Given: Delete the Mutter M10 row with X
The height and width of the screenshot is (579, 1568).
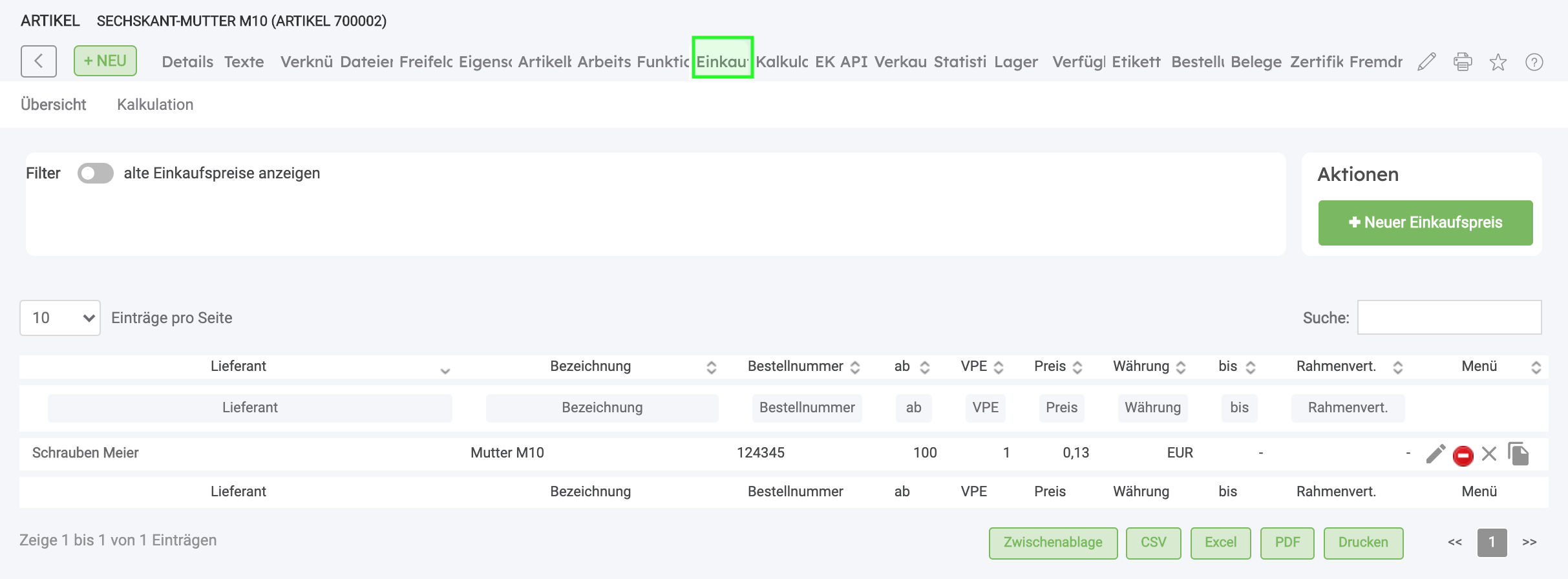Looking at the screenshot, I should (x=1489, y=454).
